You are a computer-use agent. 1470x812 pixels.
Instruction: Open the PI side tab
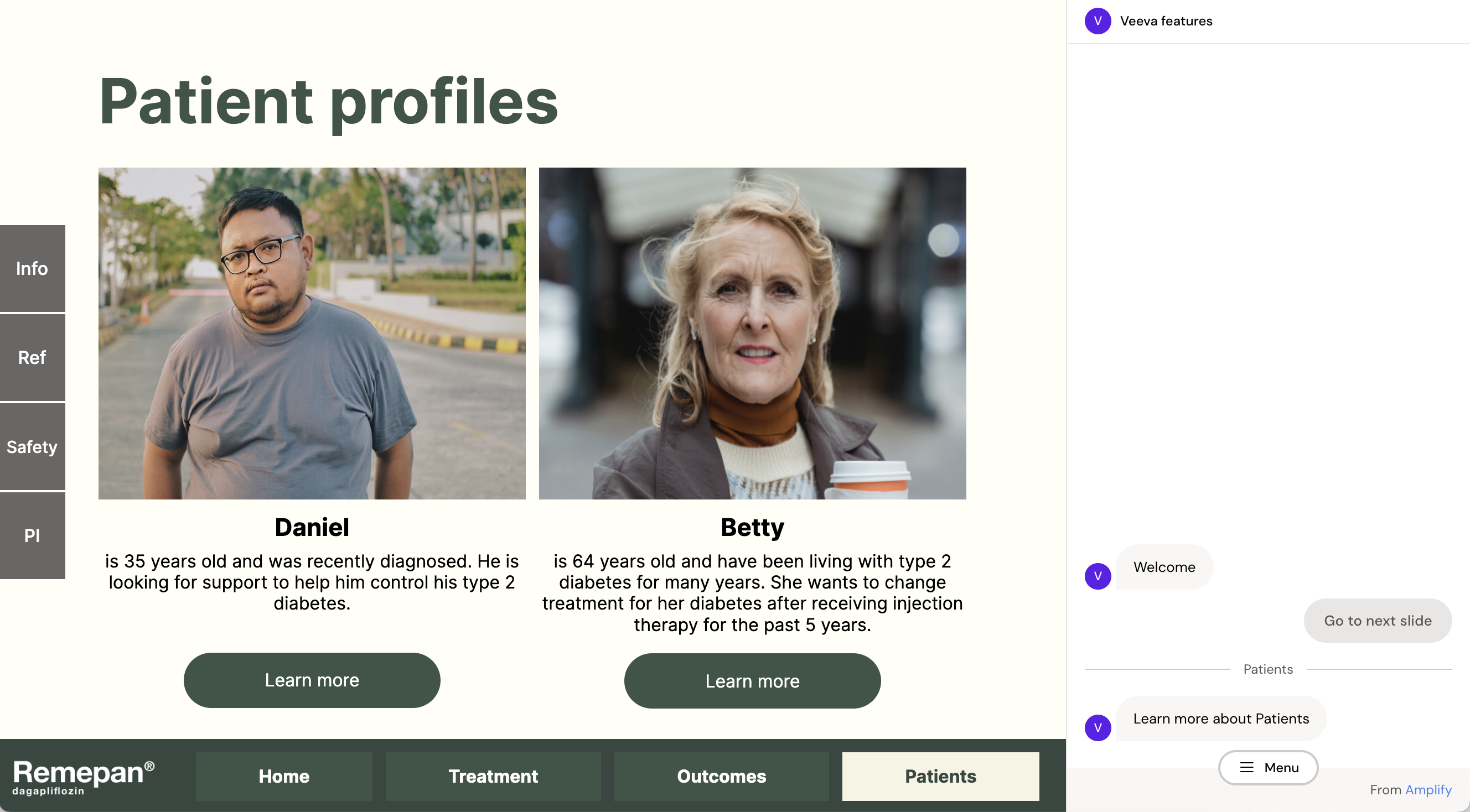click(x=32, y=535)
